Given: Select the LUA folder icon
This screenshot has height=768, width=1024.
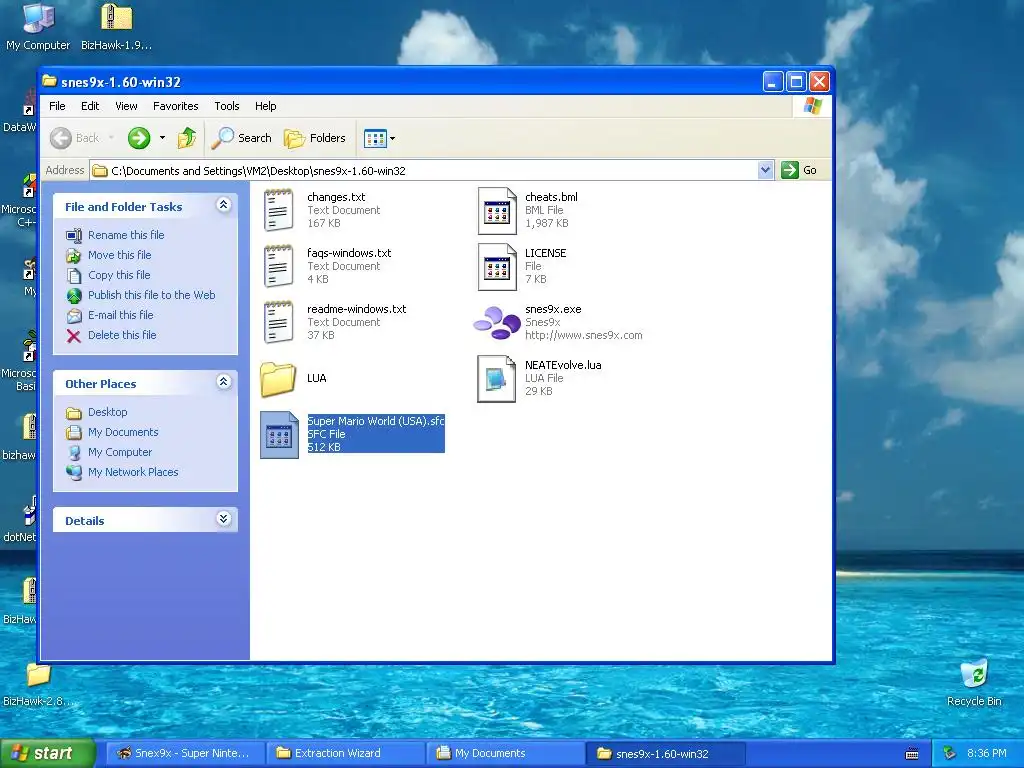Looking at the screenshot, I should coord(278,379).
